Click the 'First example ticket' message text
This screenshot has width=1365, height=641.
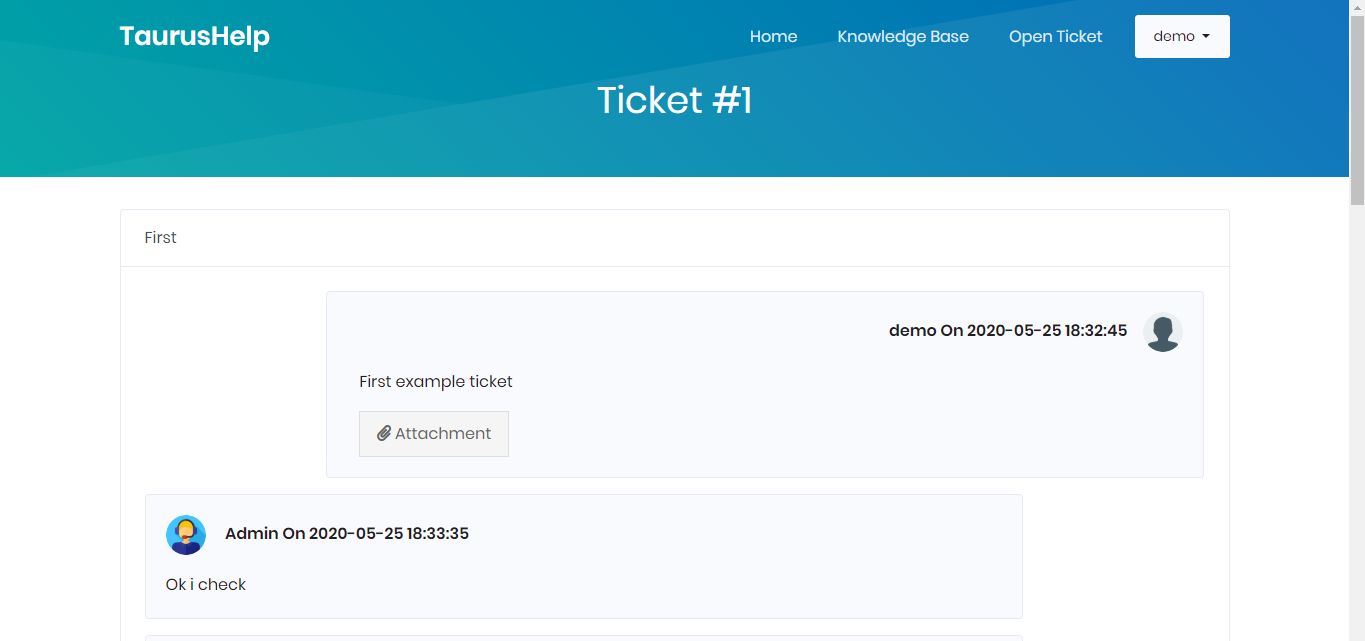click(x=435, y=382)
